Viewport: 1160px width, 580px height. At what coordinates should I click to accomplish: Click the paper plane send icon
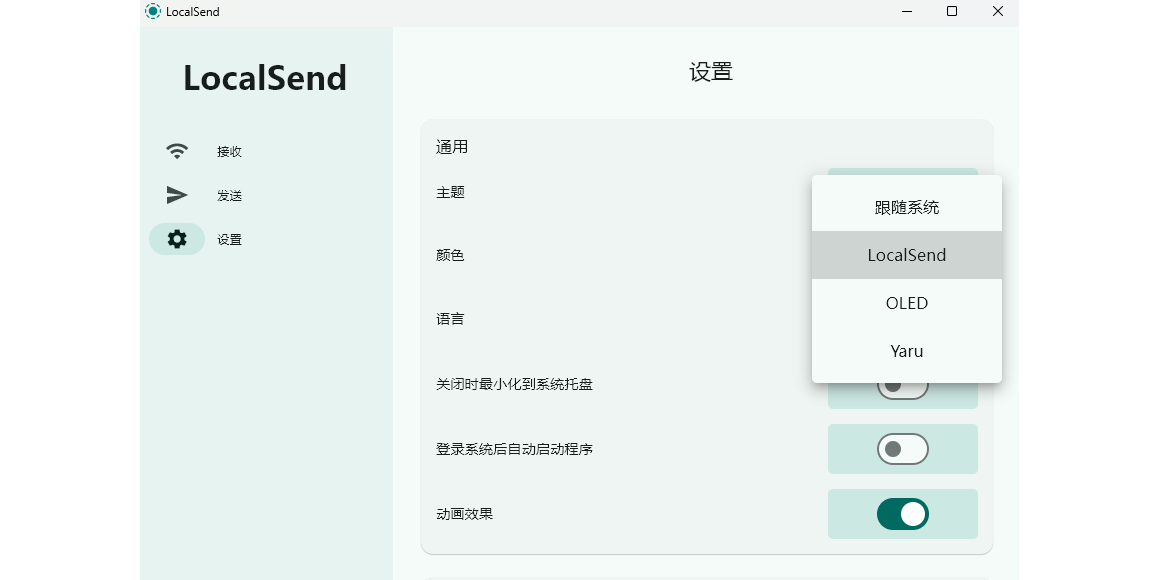click(177, 195)
